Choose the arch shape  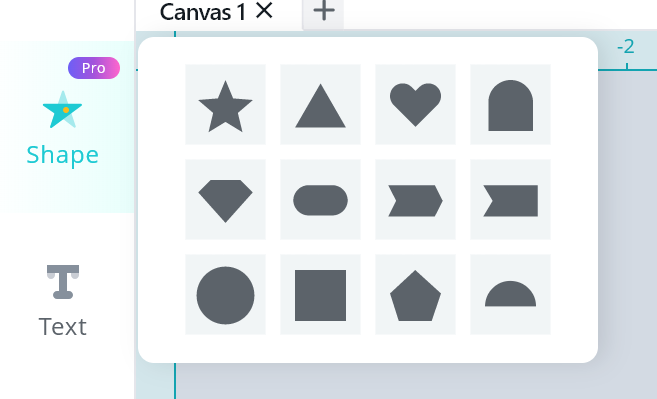[x=510, y=104]
